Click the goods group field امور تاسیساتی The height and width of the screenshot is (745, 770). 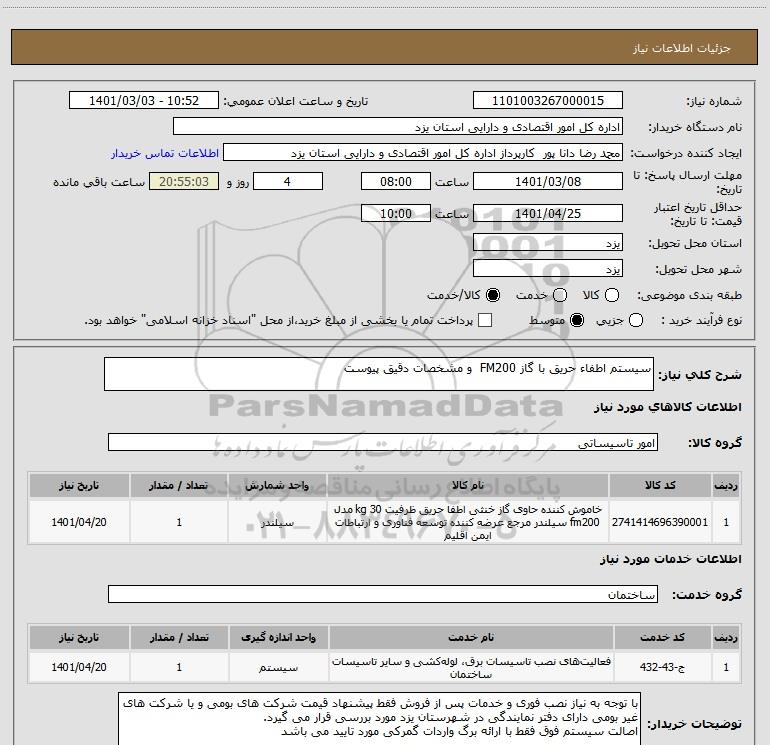pyautogui.click(x=383, y=442)
